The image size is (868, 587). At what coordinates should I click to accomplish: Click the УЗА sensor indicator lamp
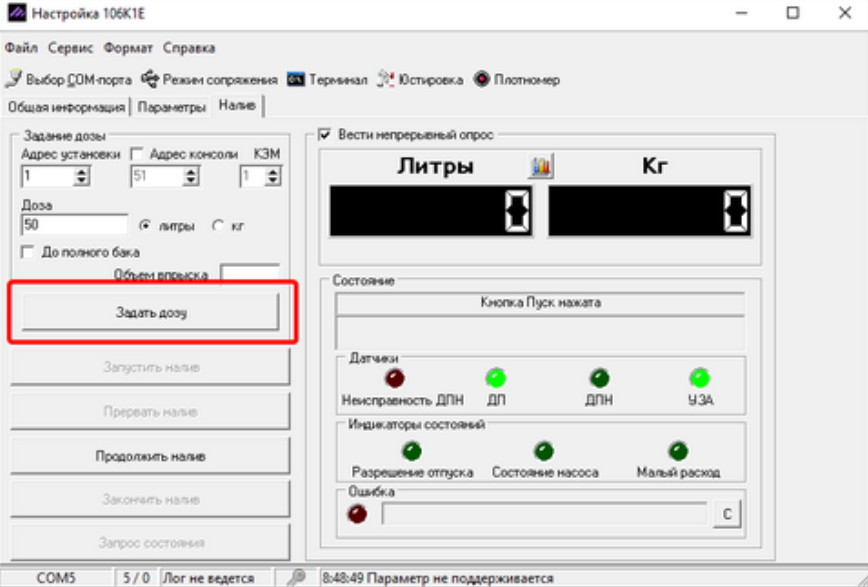(700, 378)
